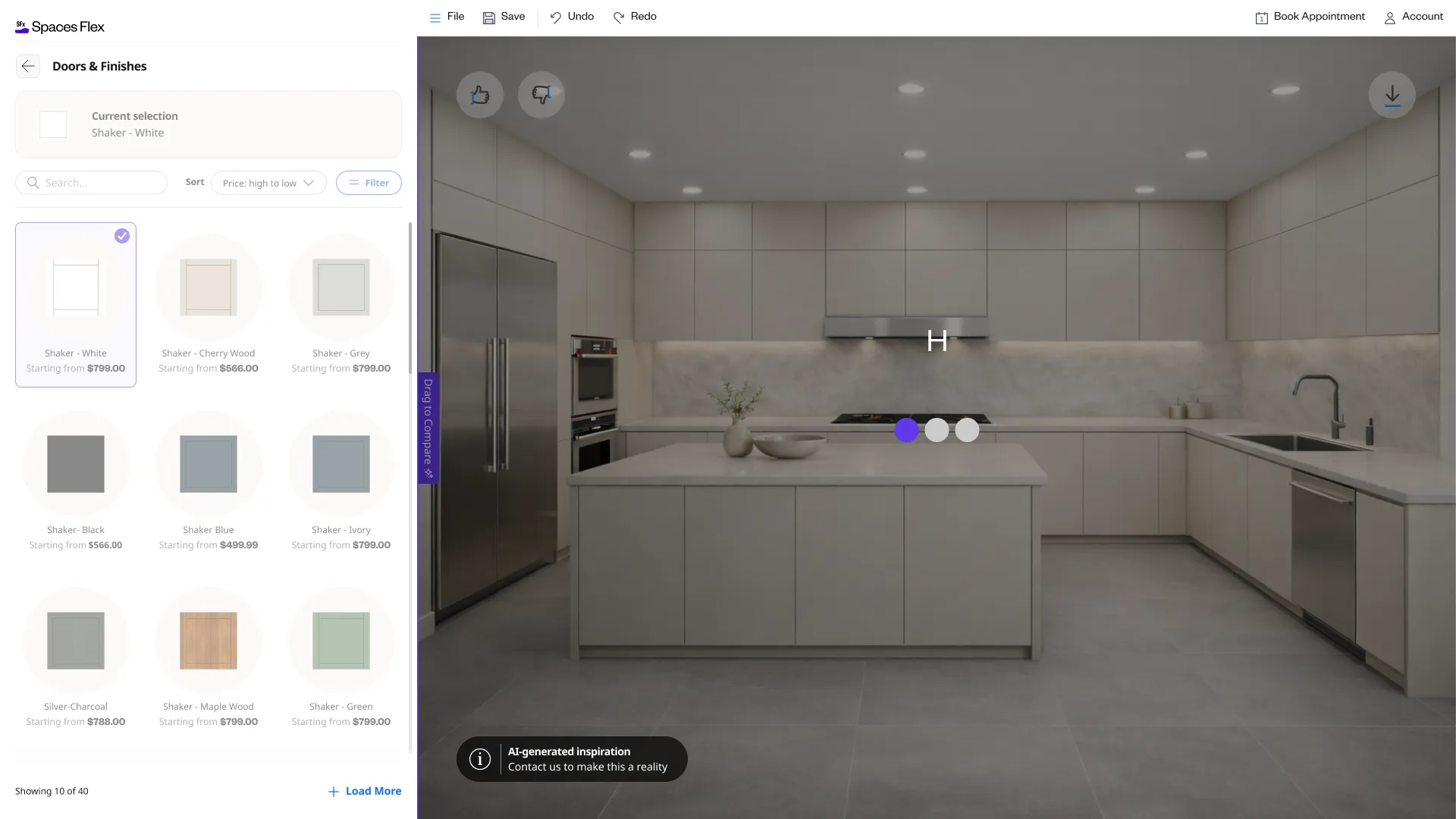Click Silver-Charcoal price $788.00
Screen dimensions: 1456x819
[106, 722]
